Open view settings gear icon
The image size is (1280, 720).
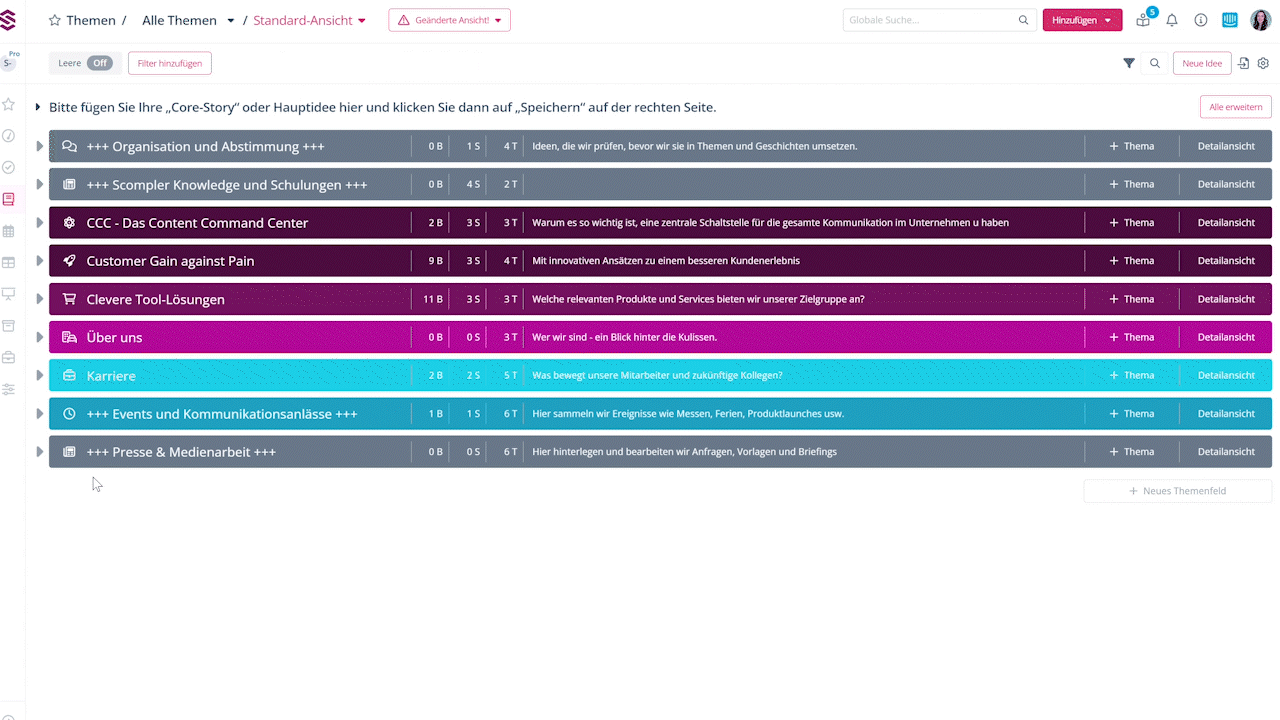(1263, 63)
